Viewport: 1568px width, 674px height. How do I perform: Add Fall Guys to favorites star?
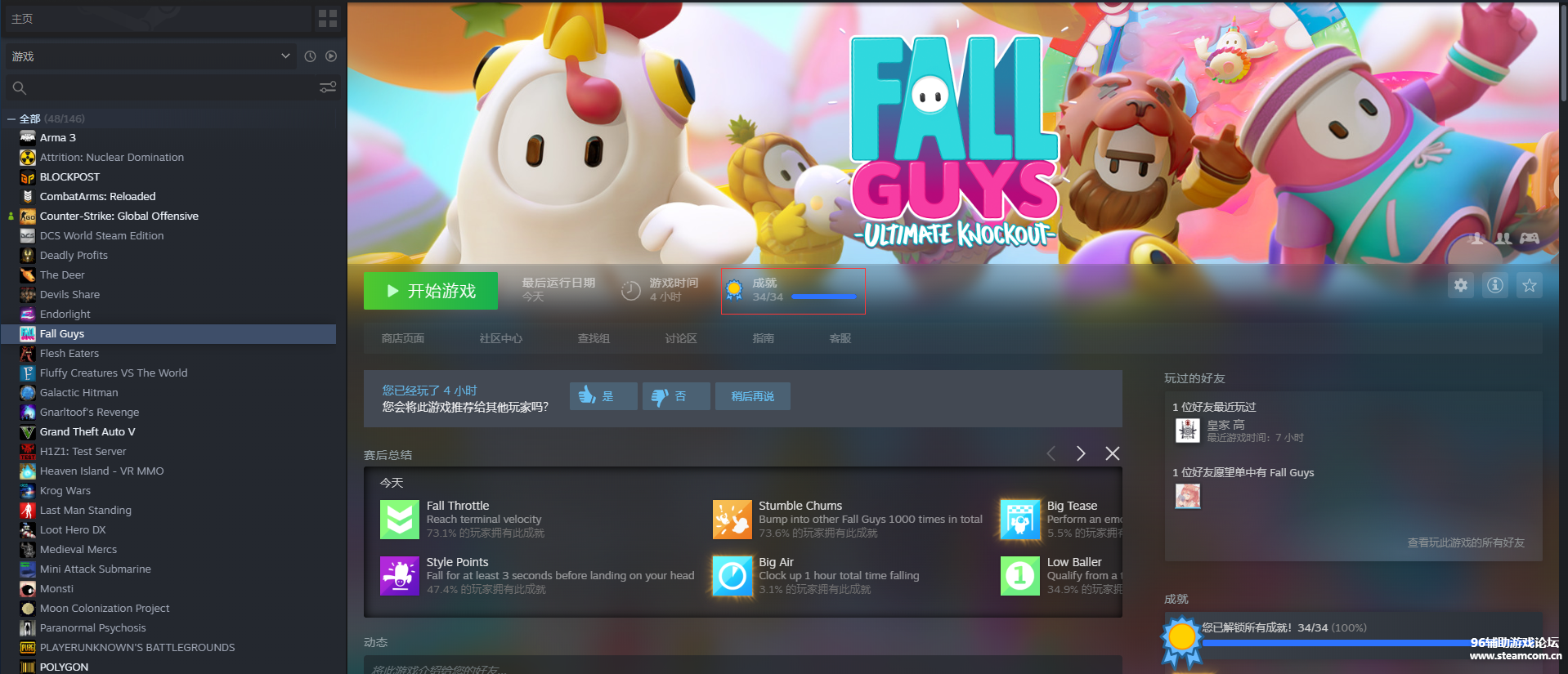[x=1530, y=285]
